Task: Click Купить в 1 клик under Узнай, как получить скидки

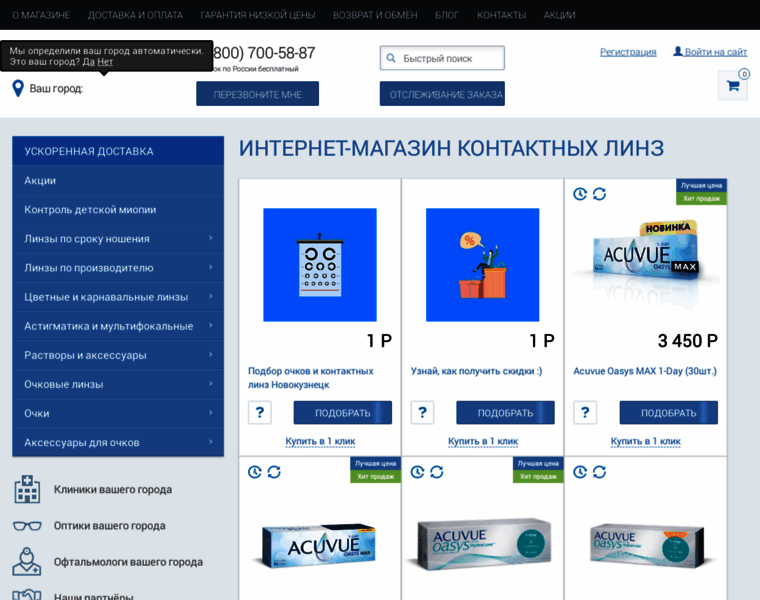Action: point(483,441)
